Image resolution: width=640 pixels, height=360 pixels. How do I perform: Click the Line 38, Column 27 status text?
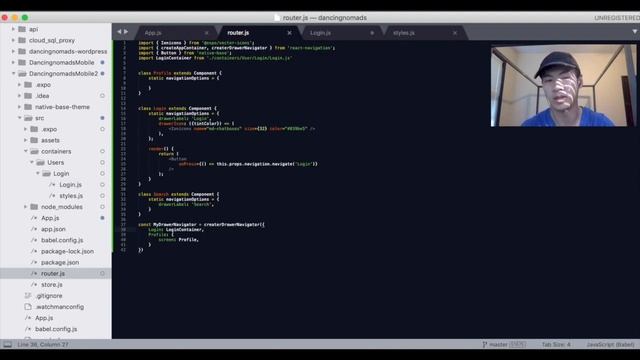click(43, 344)
